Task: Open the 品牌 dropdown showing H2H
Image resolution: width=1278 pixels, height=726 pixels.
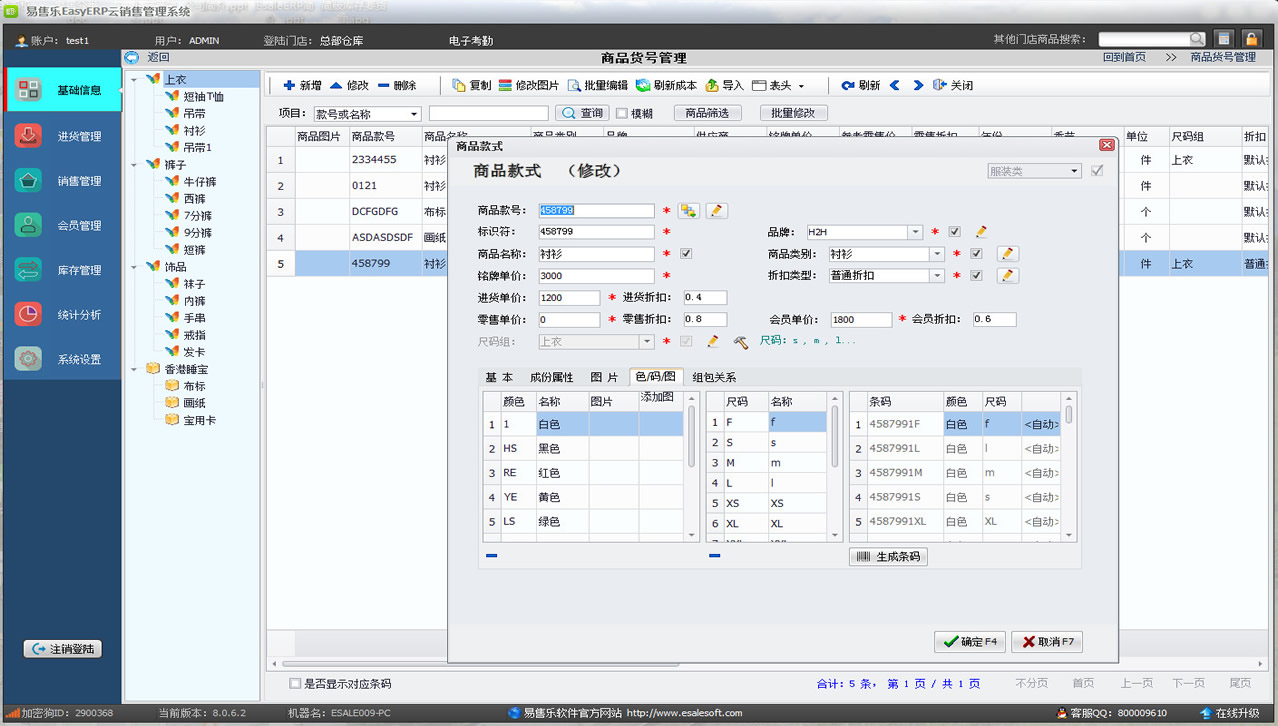Action: (x=915, y=232)
